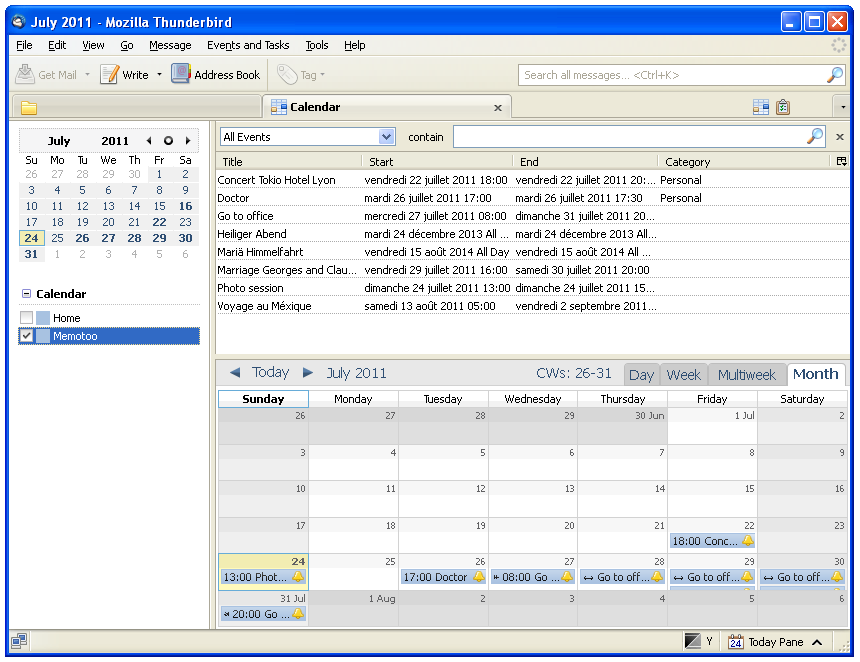The height and width of the screenshot is (662, 860).
Task: Click the column picker icon in event list
Action: tap(841, 161)
